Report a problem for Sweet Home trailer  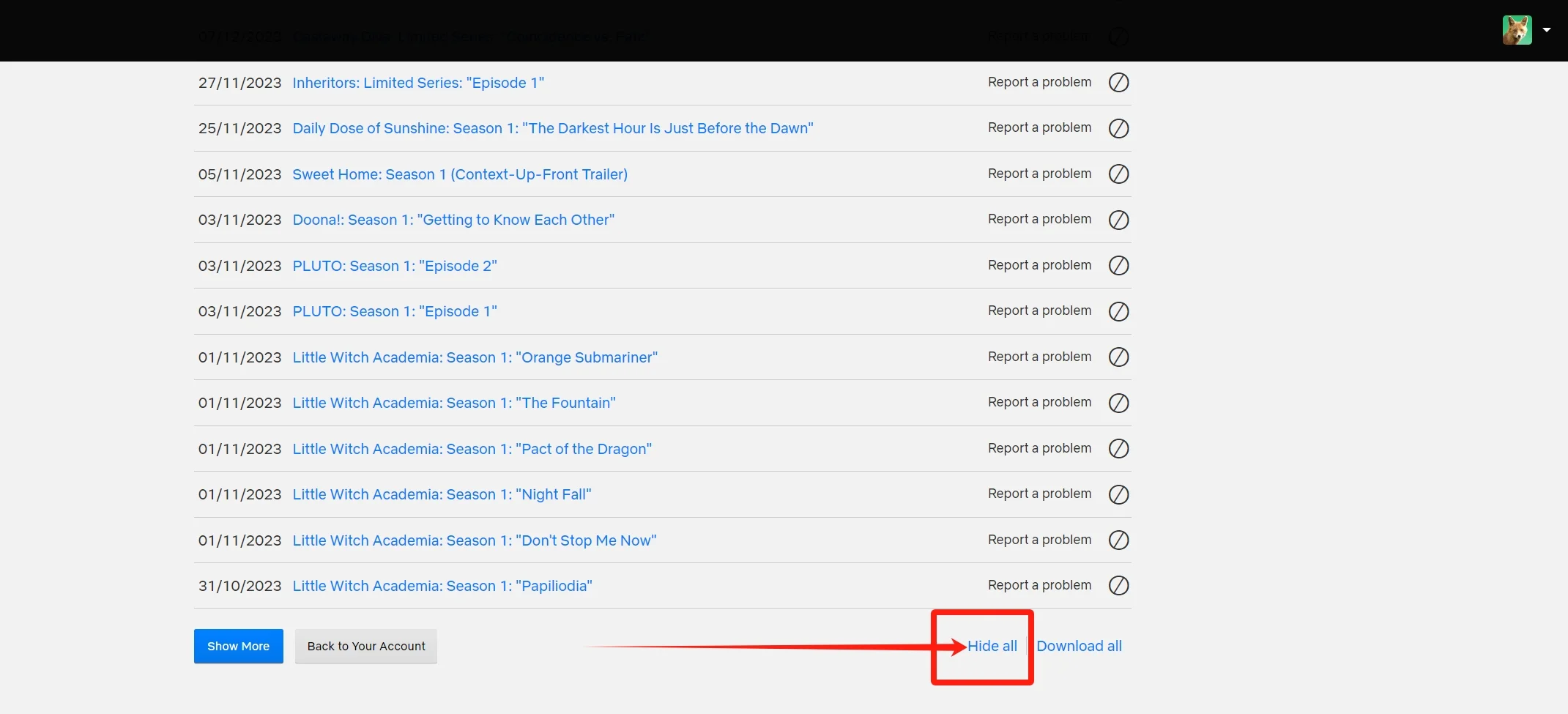click(x=1039, y=174)
